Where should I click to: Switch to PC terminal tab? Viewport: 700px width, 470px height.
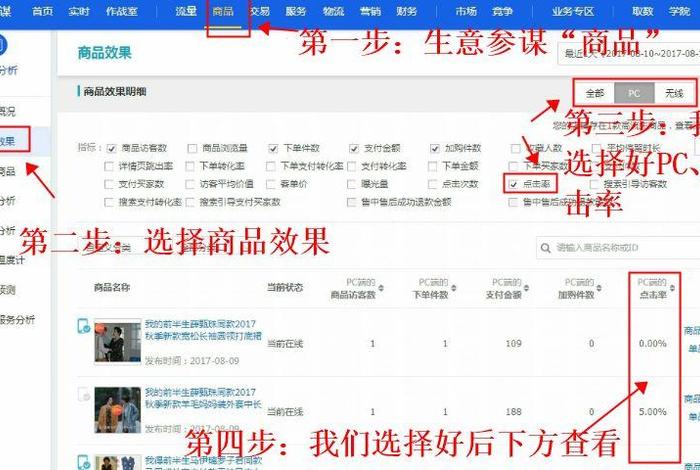634,93
